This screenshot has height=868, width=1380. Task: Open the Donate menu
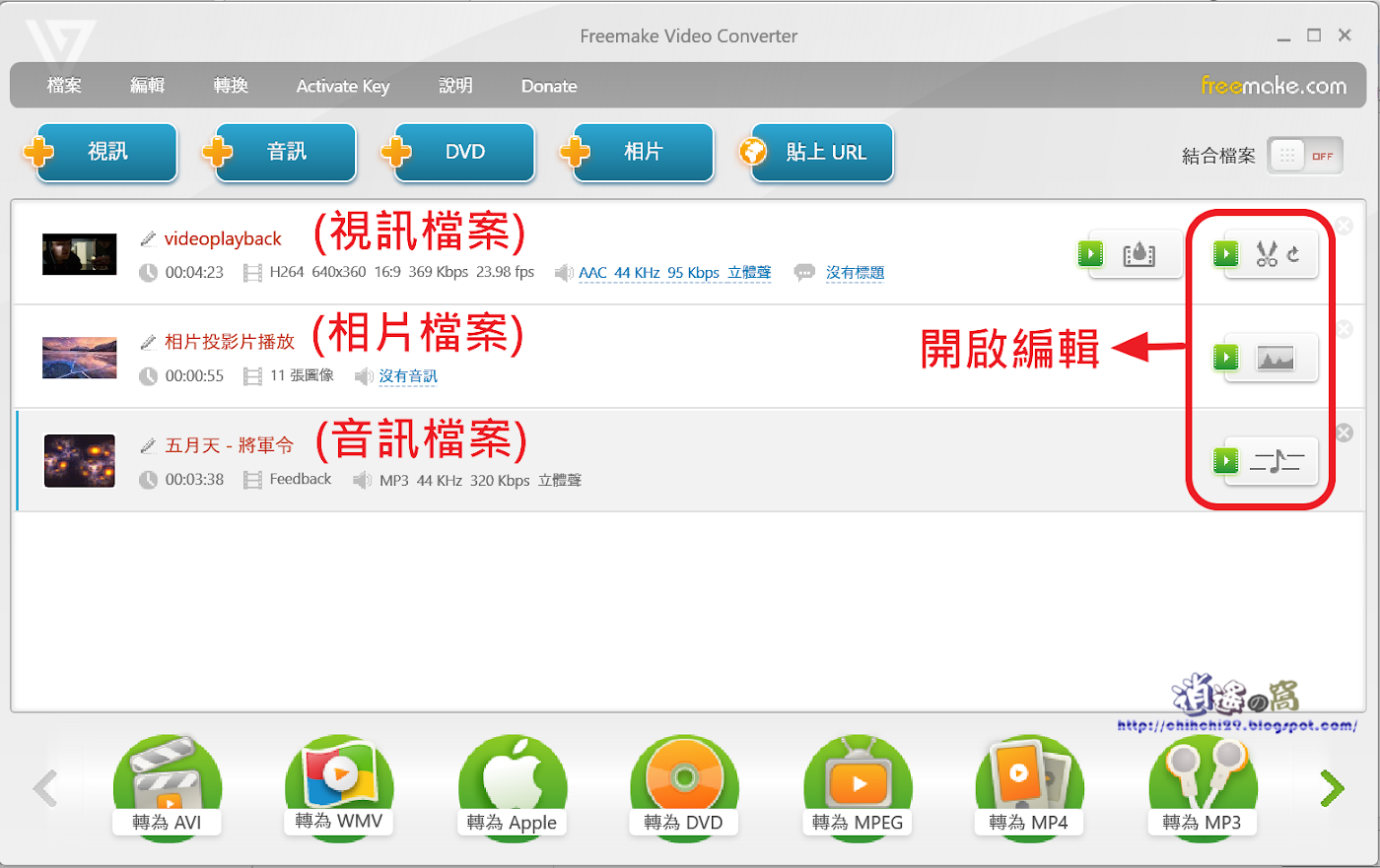click(x=549, y=86)
